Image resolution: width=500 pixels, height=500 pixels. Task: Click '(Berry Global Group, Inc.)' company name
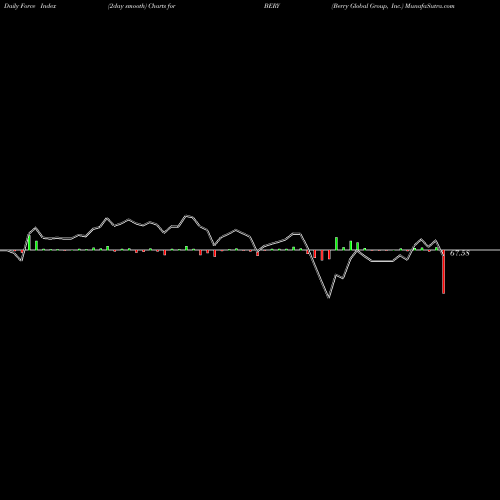tap(367, 6)
